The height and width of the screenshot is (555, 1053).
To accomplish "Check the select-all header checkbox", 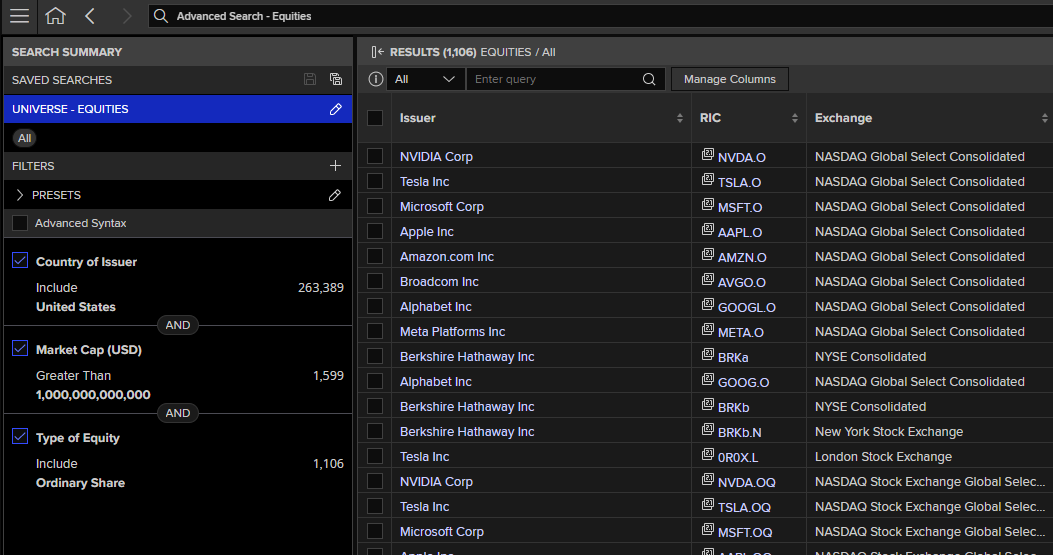I will [375, 118].
